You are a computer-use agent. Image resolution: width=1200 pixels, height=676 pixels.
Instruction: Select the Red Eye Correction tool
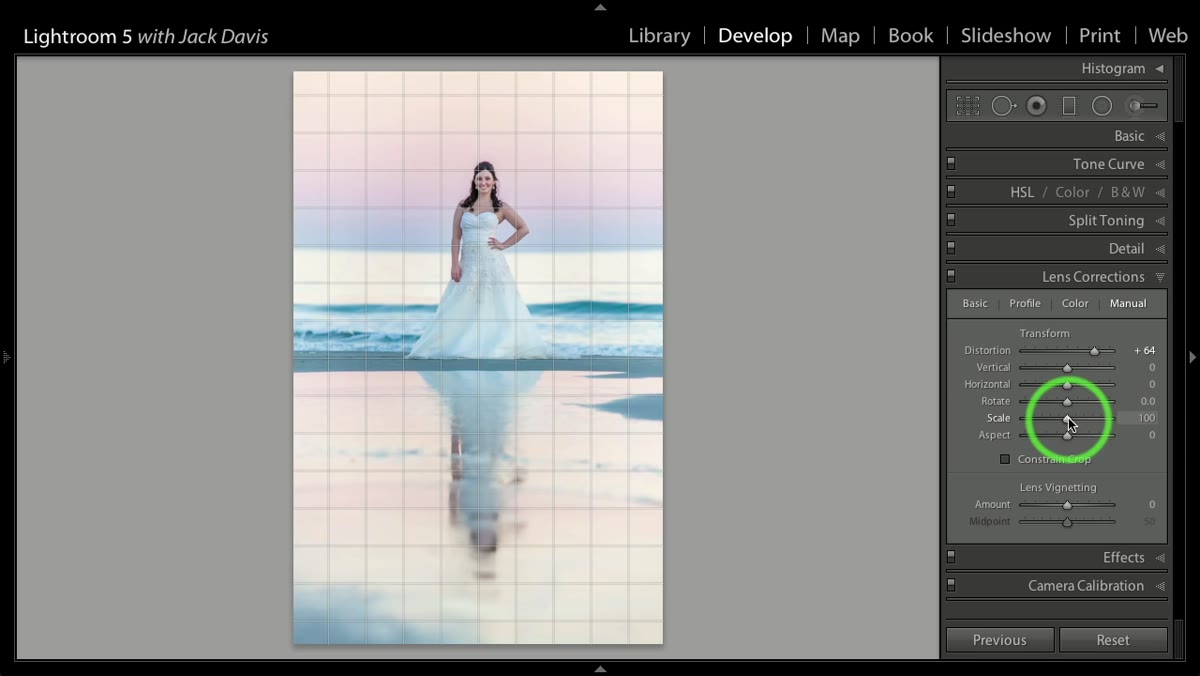[1036, 105]
